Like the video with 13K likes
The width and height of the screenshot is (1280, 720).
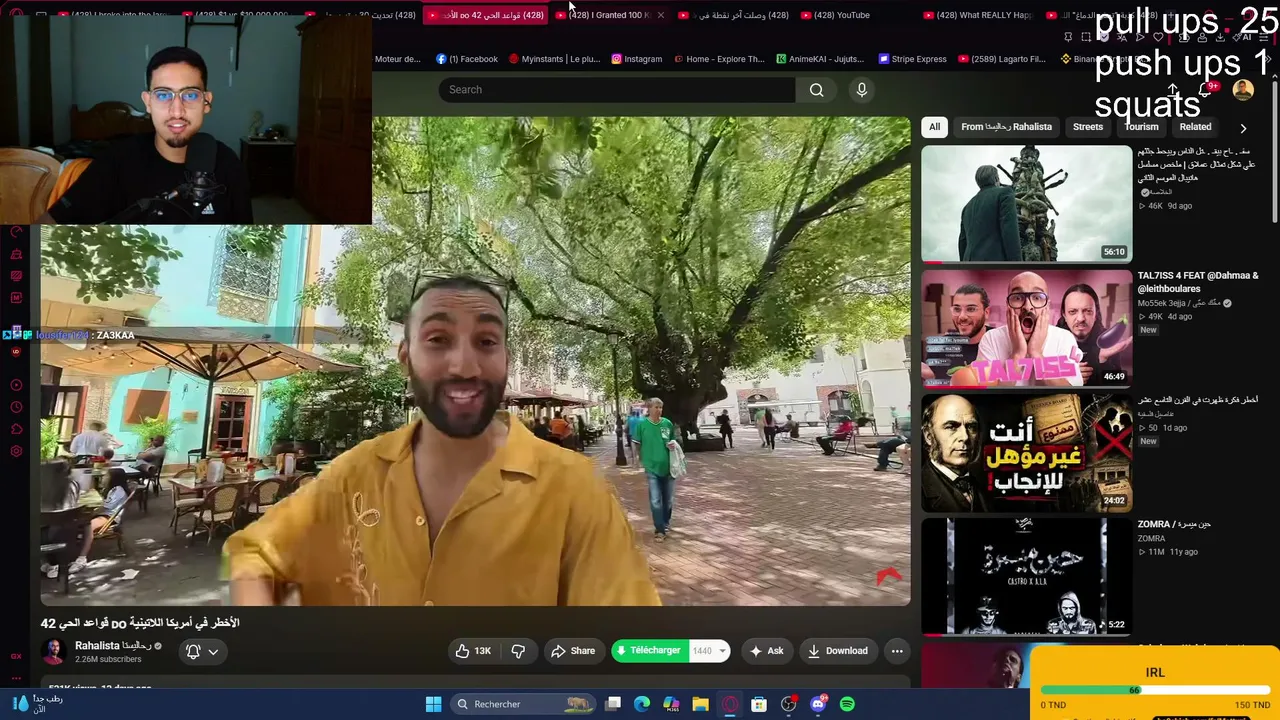473,651
